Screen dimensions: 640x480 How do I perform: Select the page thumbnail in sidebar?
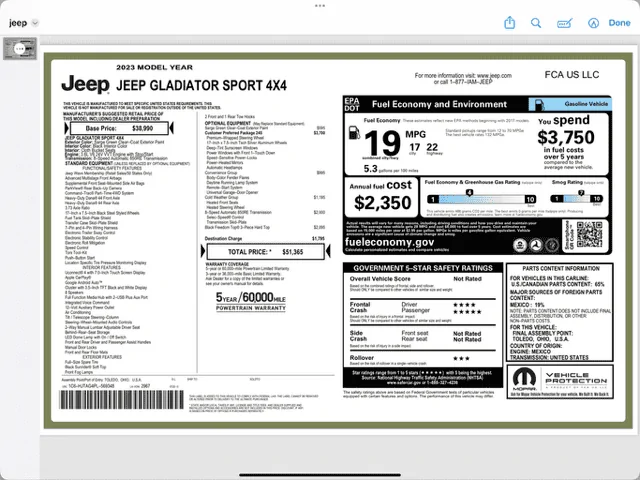point(20,49)
